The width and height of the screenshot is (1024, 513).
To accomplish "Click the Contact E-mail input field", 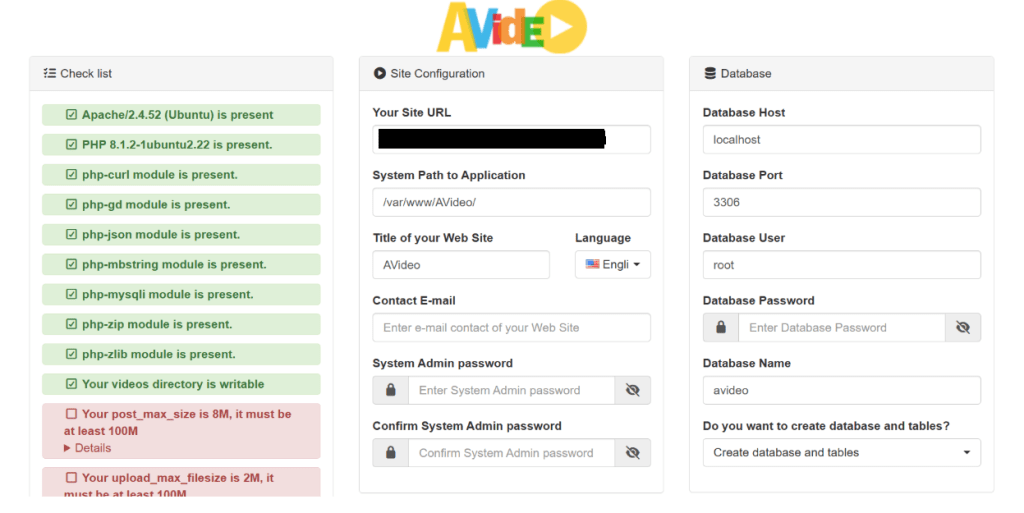I will coord(511,327).
